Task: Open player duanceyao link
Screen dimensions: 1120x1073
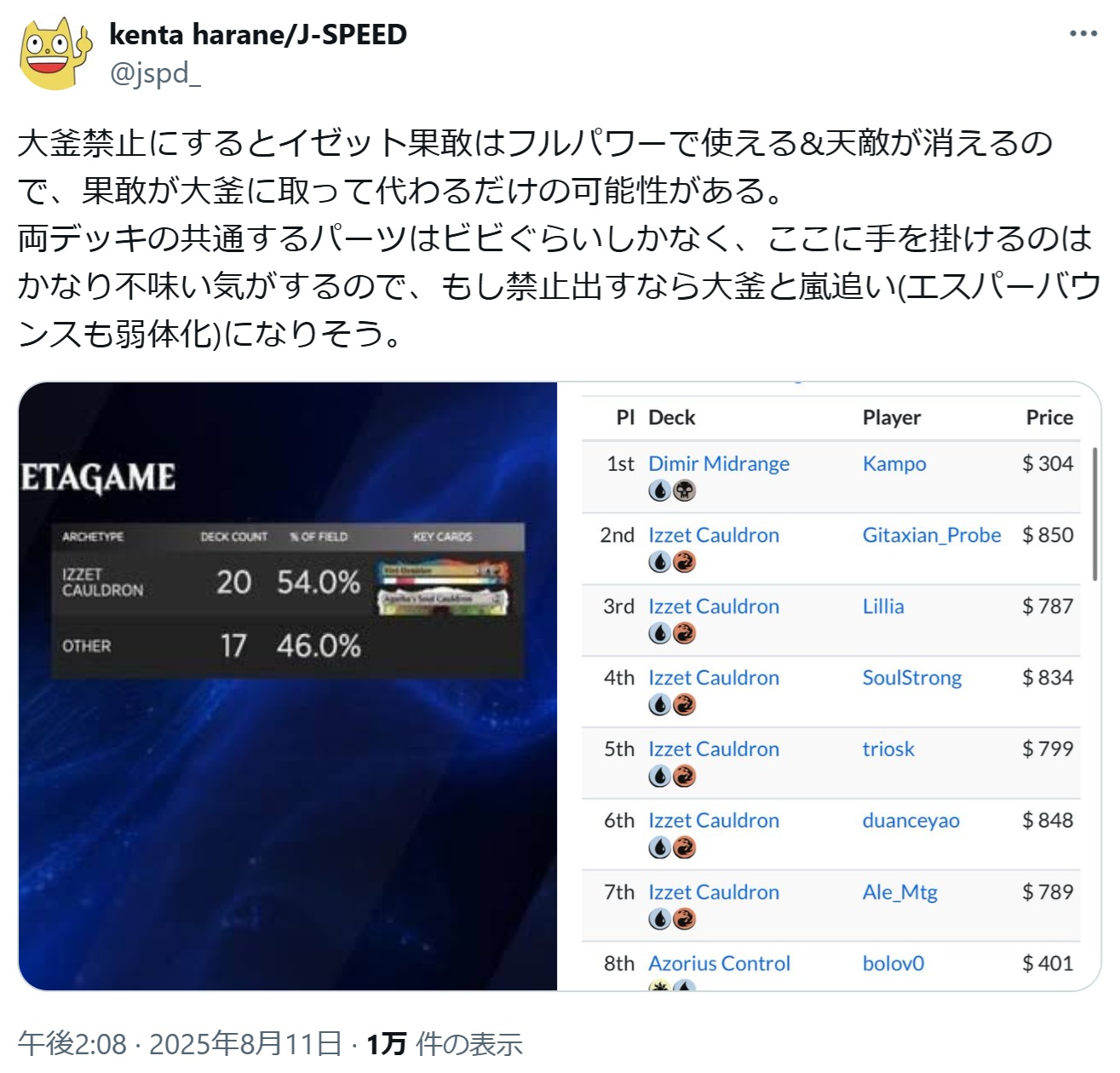Action: [x=910, y=820]
